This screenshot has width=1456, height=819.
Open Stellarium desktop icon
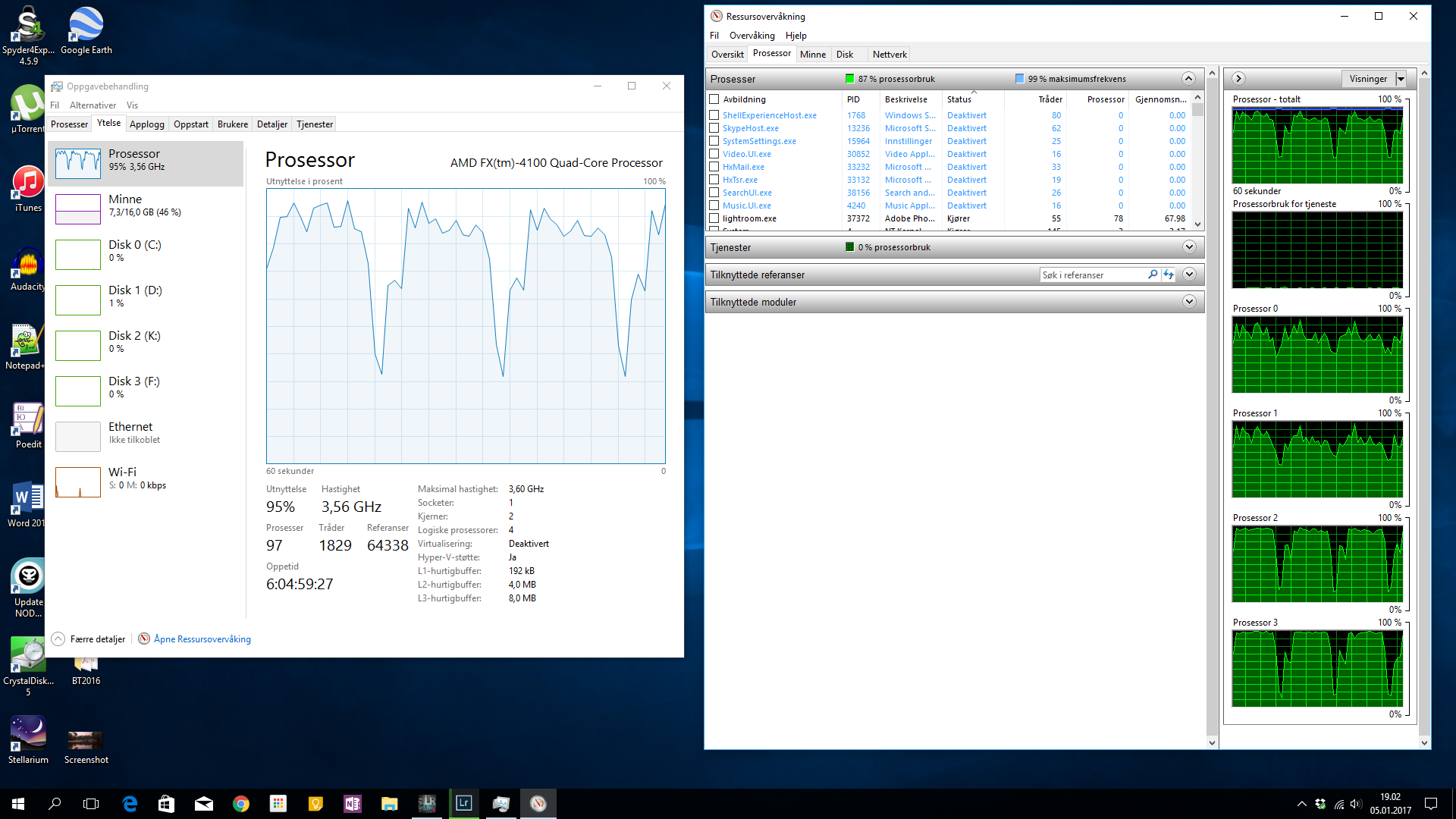[28, 739]
